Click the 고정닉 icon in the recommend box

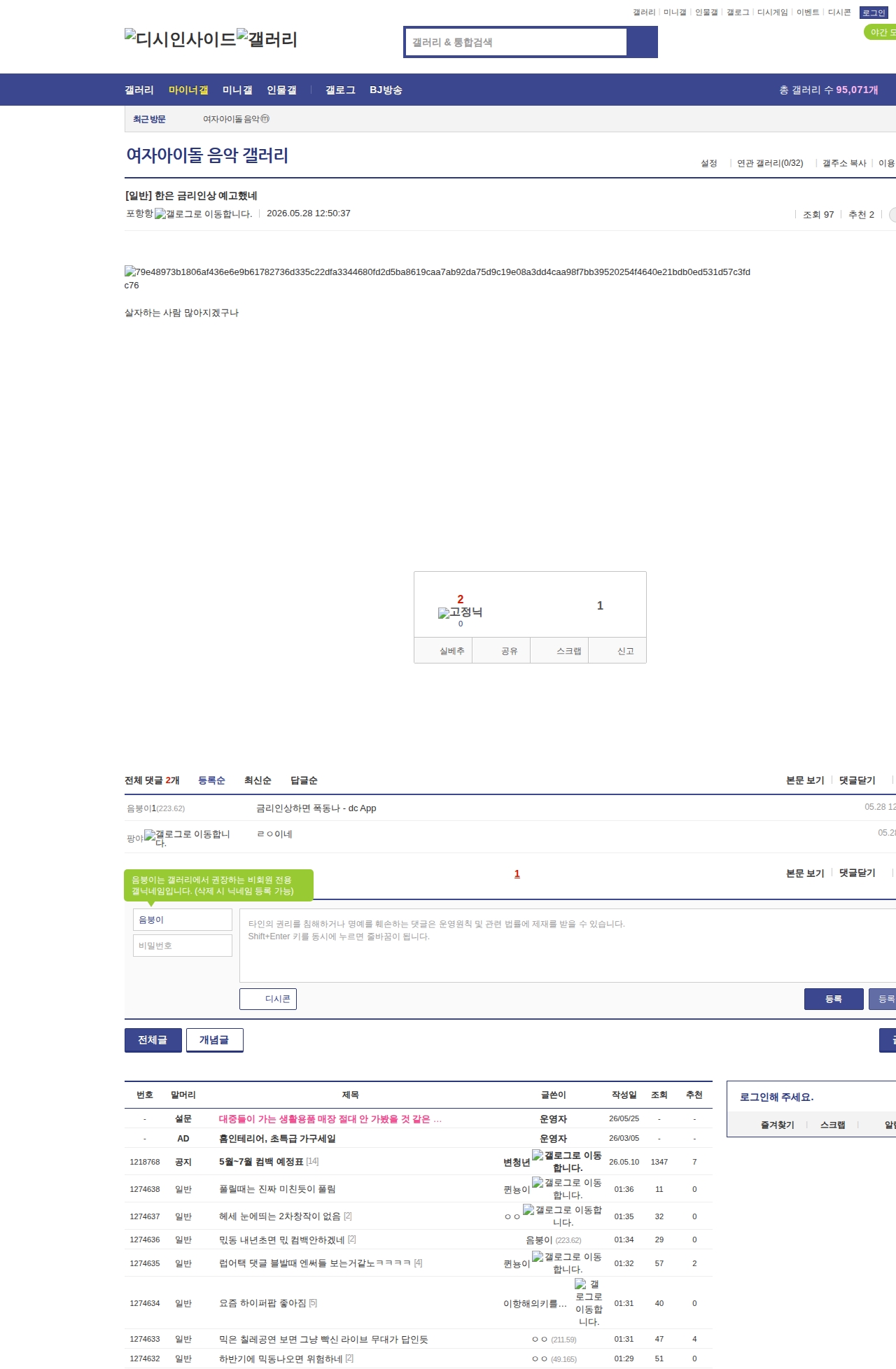[460, 612]
